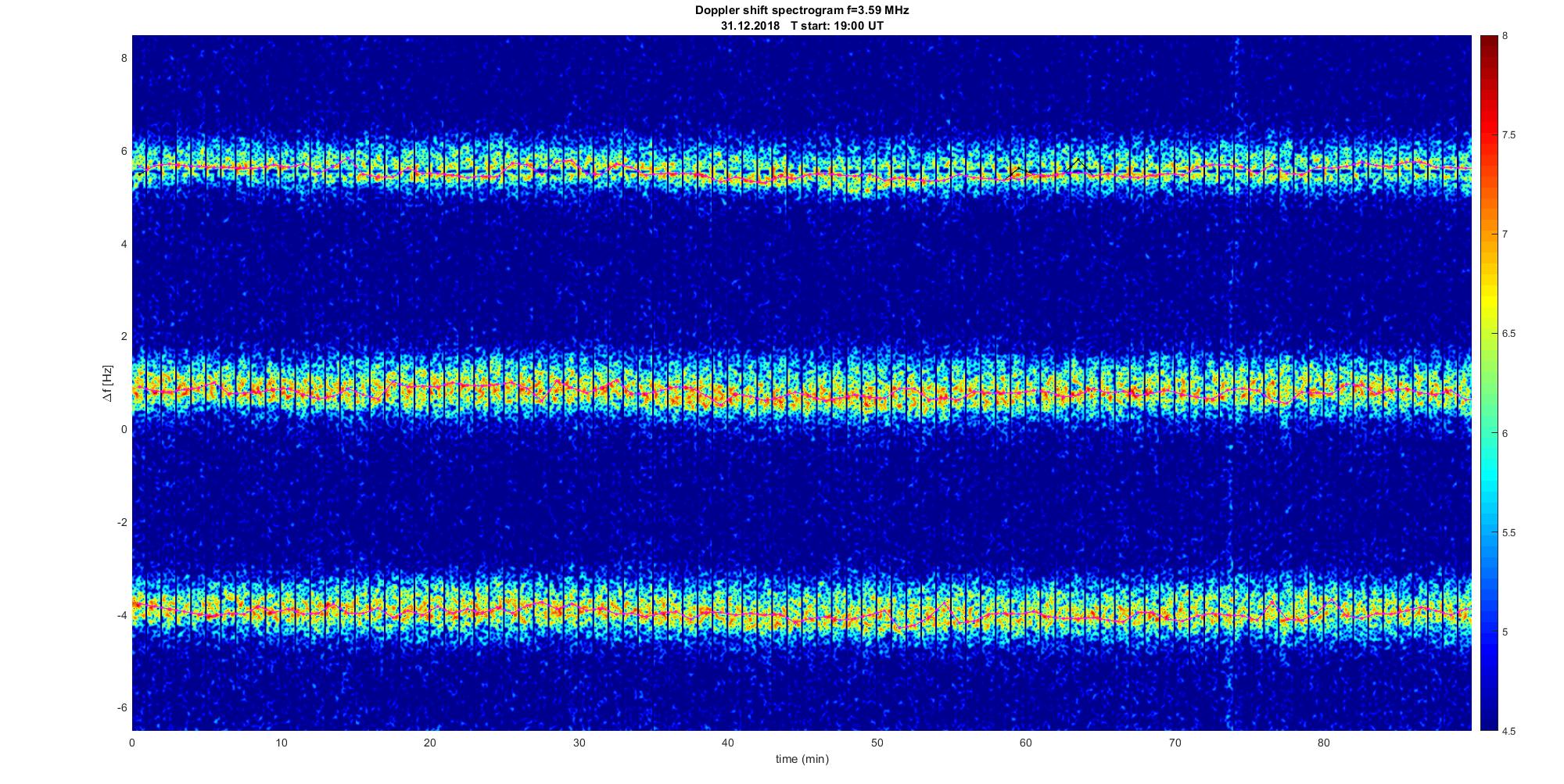Image resolution: width=1564 pixels, height=784 pixels.
Task: Click the y-axis tick label '8'
Action: pyautogui.click(x=123, y=58)
